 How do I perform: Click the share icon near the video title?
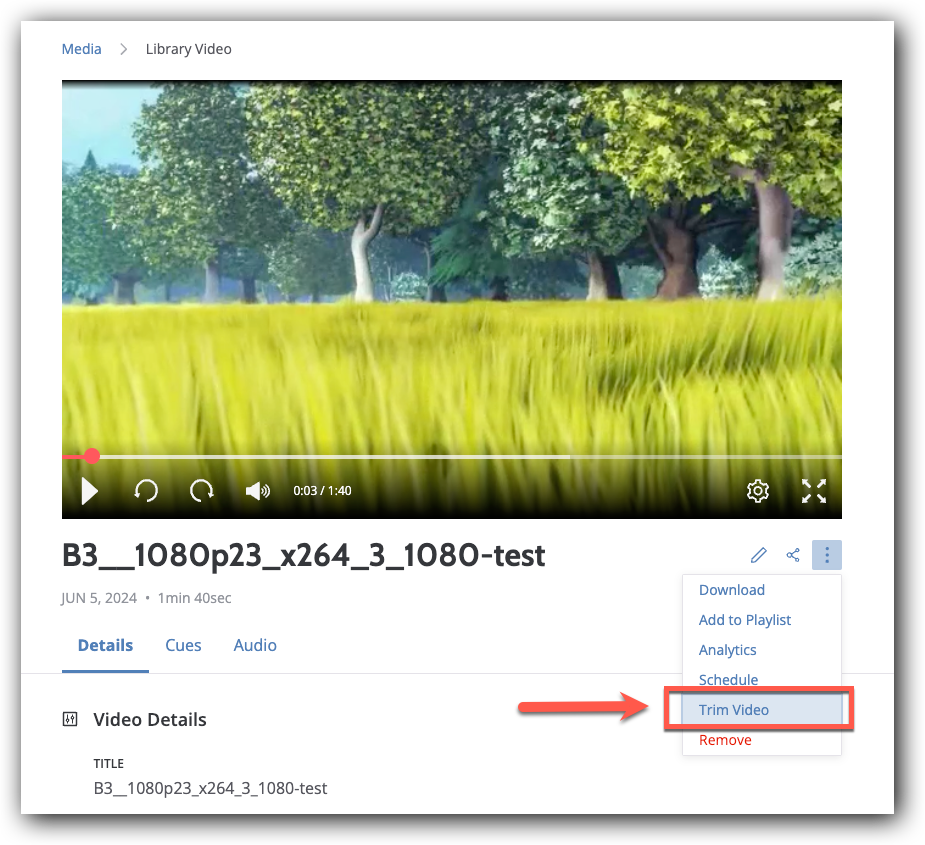(x=793, y=554)
